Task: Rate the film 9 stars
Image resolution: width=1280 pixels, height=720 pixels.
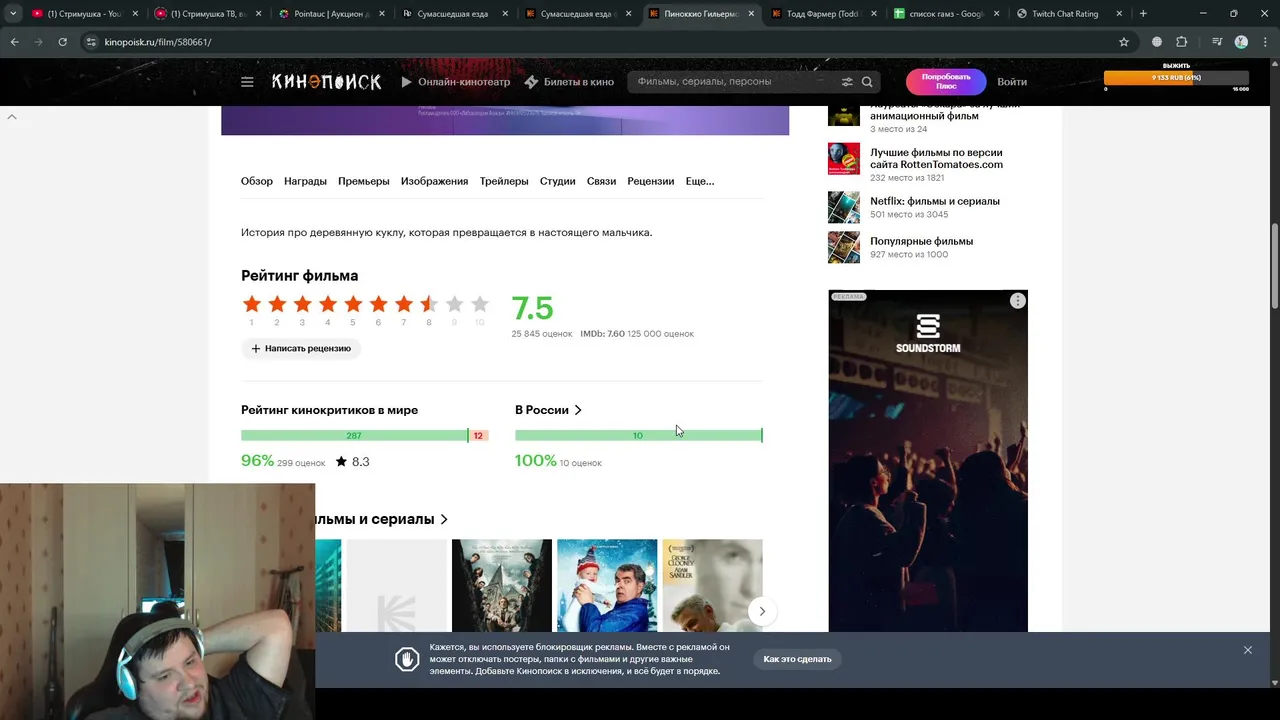Action: 454,304
